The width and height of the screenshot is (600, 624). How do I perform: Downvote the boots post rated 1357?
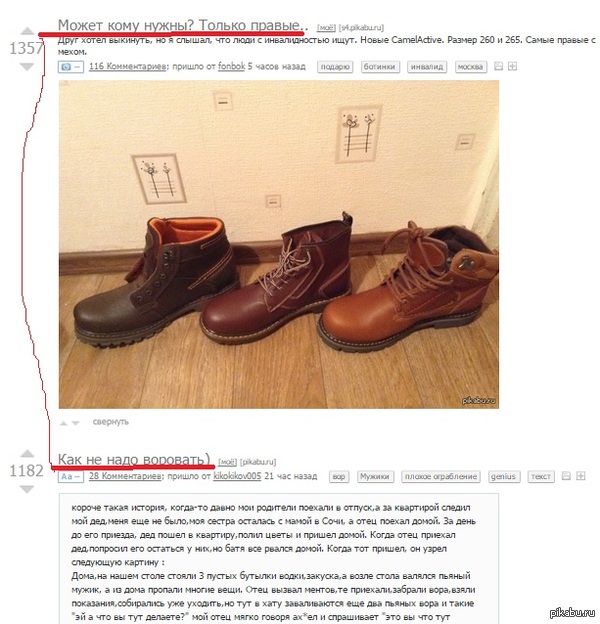pos(27,66)
